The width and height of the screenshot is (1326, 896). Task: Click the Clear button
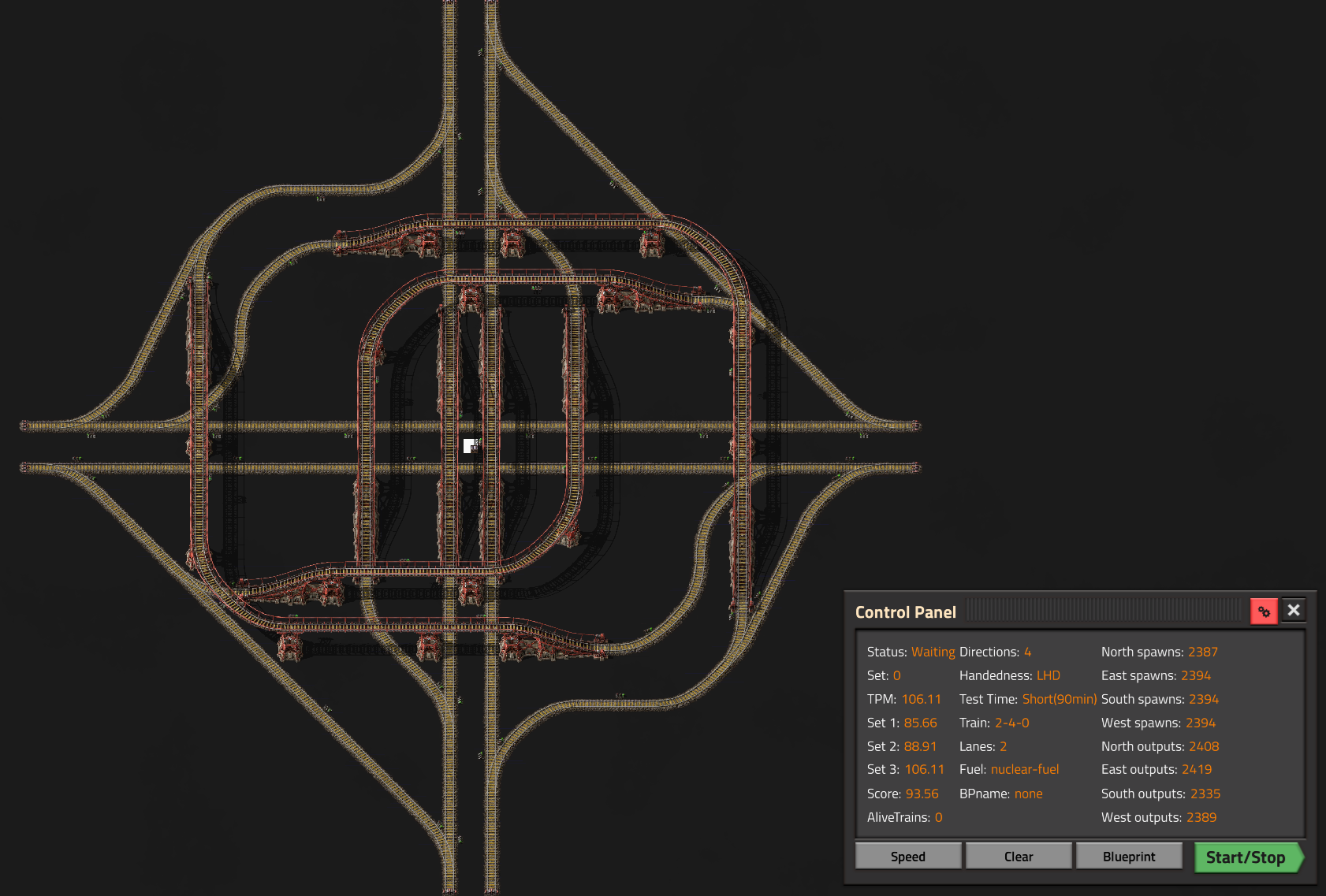coord(1018,857)
